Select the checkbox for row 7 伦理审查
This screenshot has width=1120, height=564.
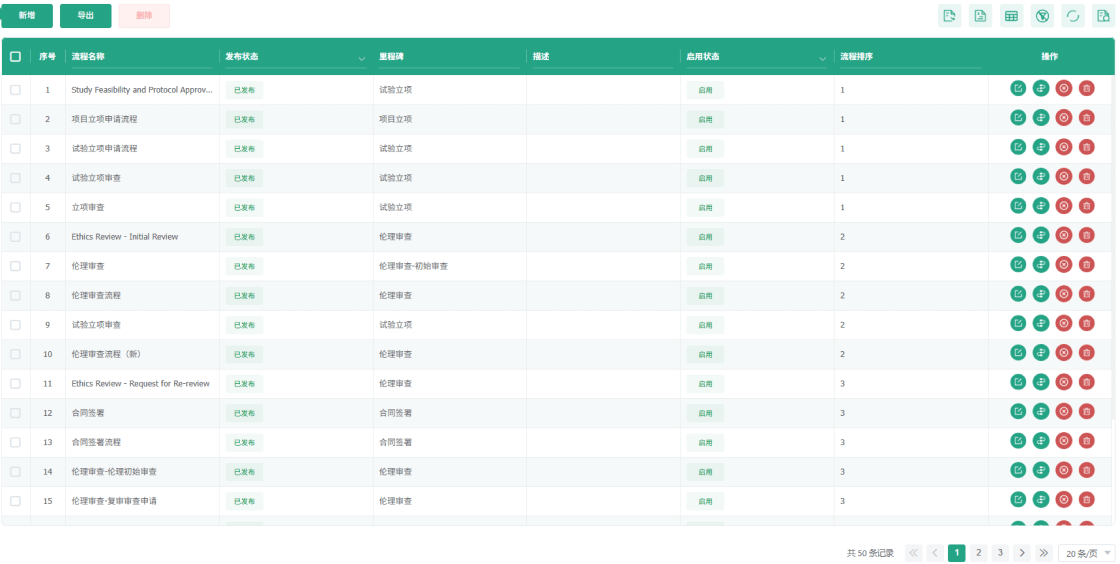(15, 266)
